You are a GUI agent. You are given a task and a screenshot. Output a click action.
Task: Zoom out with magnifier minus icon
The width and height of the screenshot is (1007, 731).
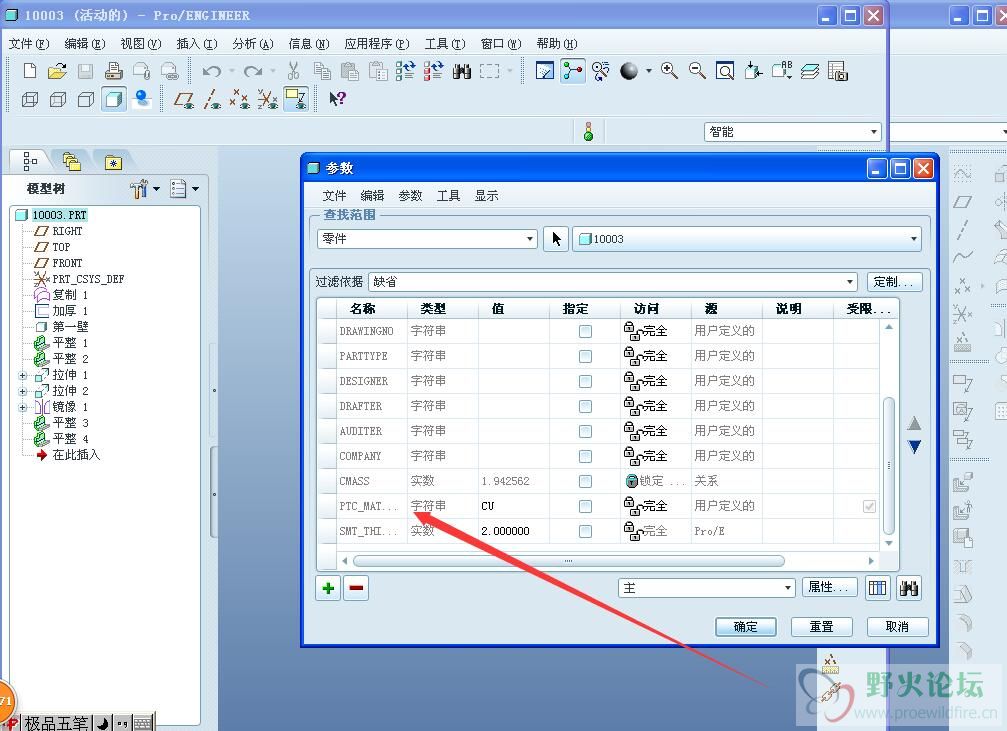tap(697, 71)
